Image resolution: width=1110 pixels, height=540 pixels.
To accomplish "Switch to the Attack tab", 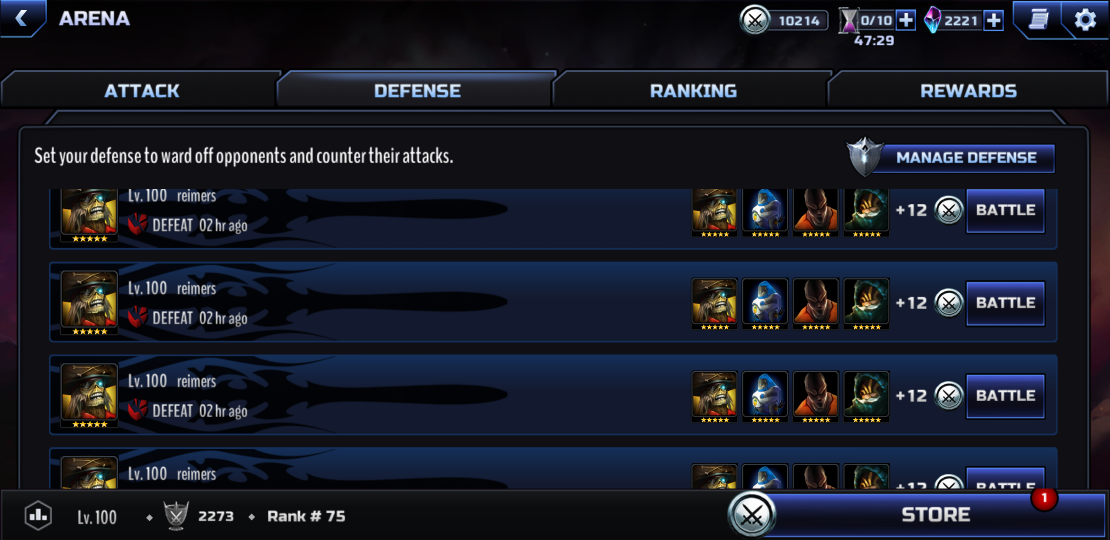I will tap(142, 91).
